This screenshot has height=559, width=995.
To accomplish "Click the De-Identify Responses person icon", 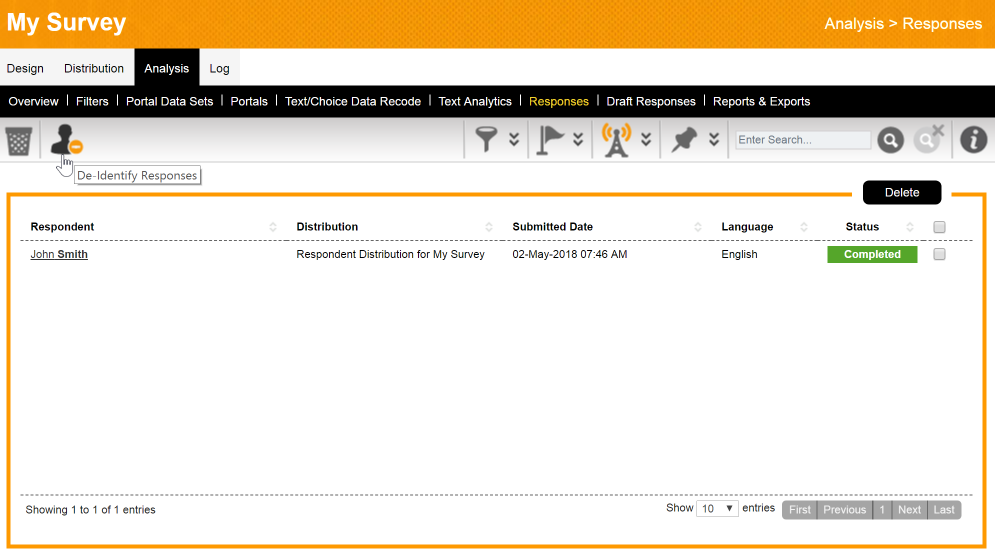I will pyautogui.click(x=65, y=140).
